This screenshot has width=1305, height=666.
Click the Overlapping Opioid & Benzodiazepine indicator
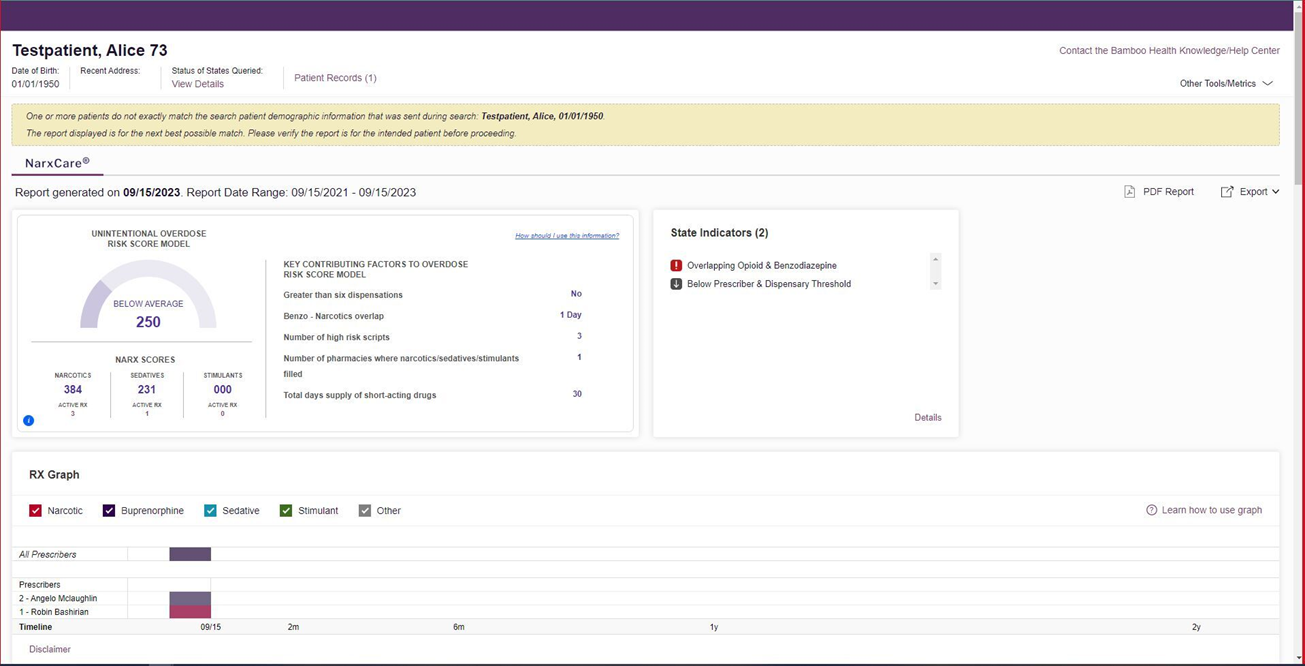[762, 266]
